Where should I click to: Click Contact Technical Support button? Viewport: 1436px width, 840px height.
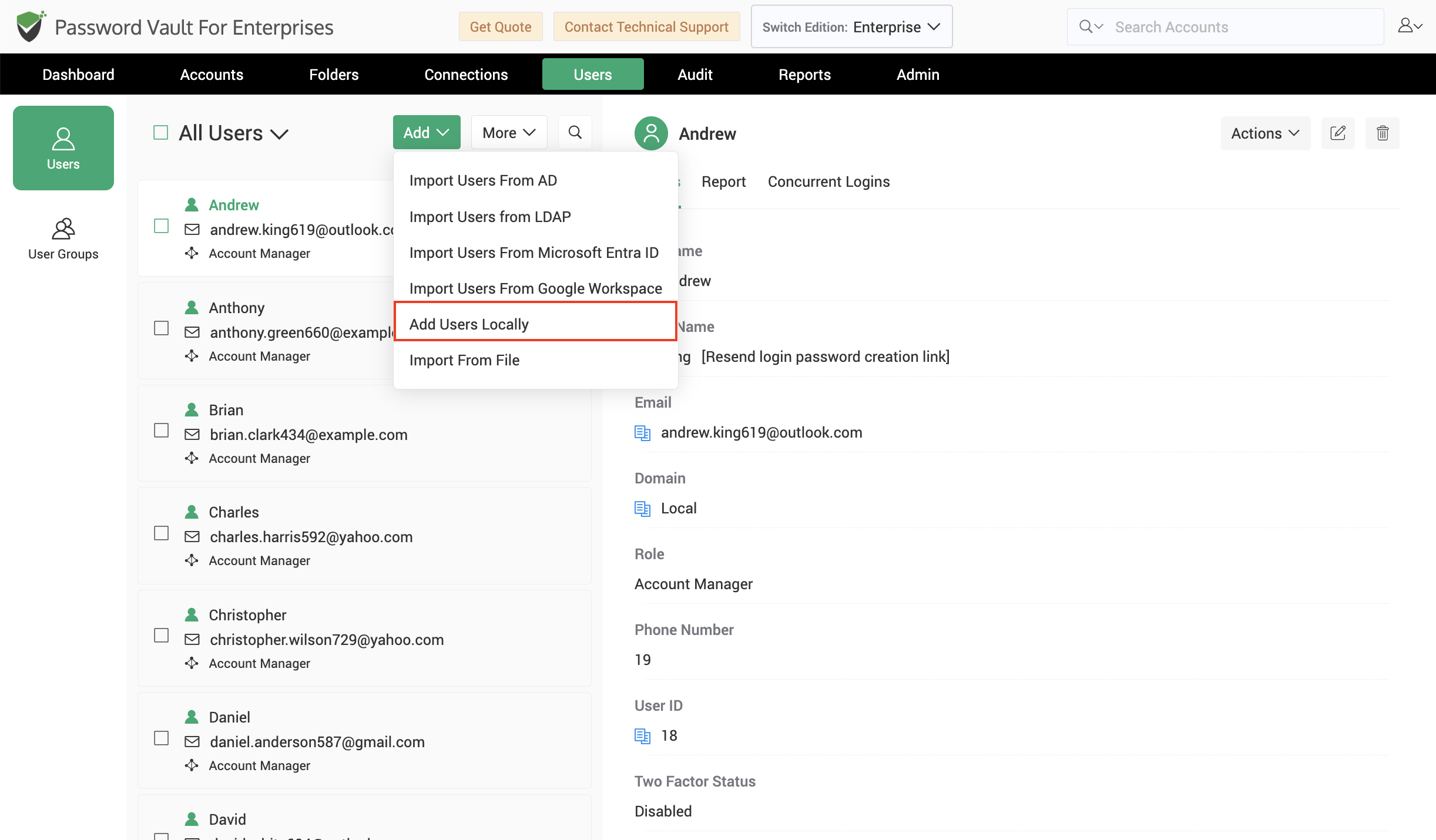(646, 26)
